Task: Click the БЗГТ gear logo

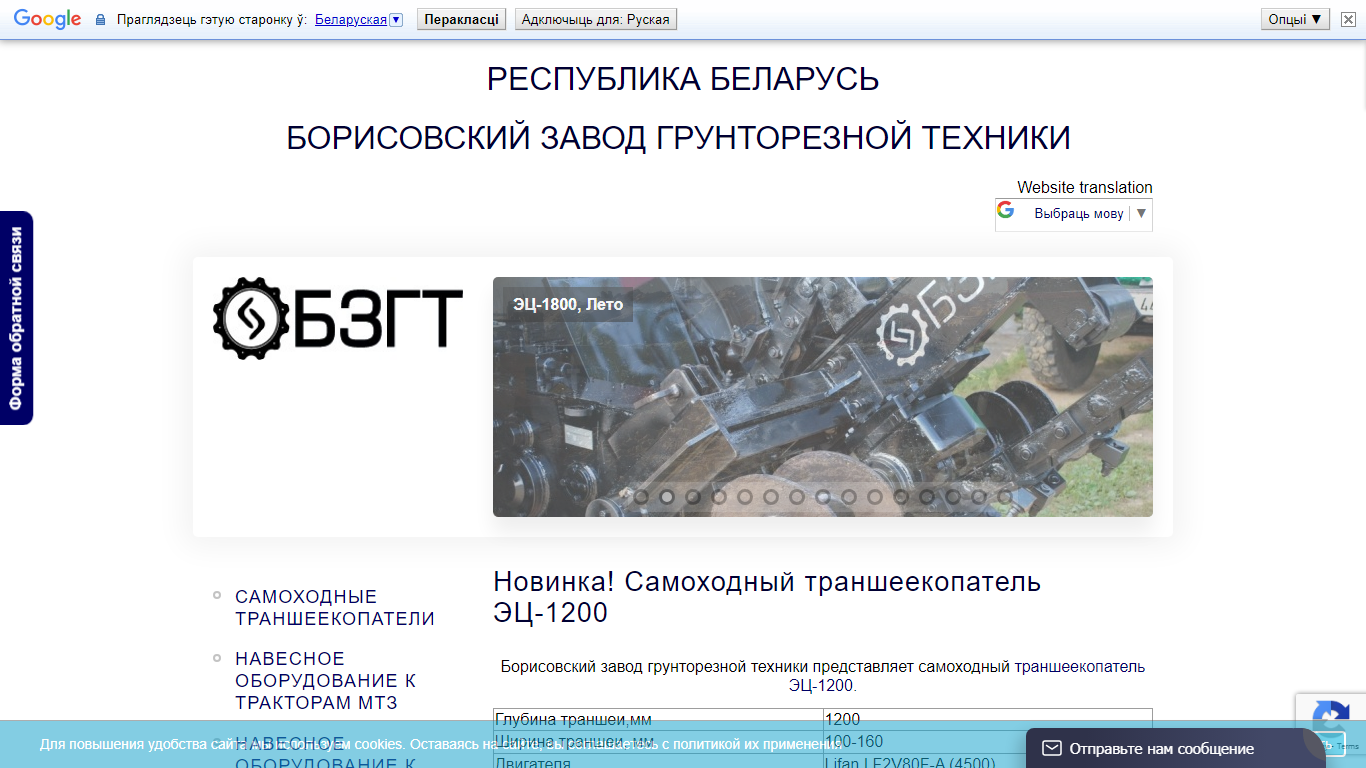Action: click(x=338, y=318)
